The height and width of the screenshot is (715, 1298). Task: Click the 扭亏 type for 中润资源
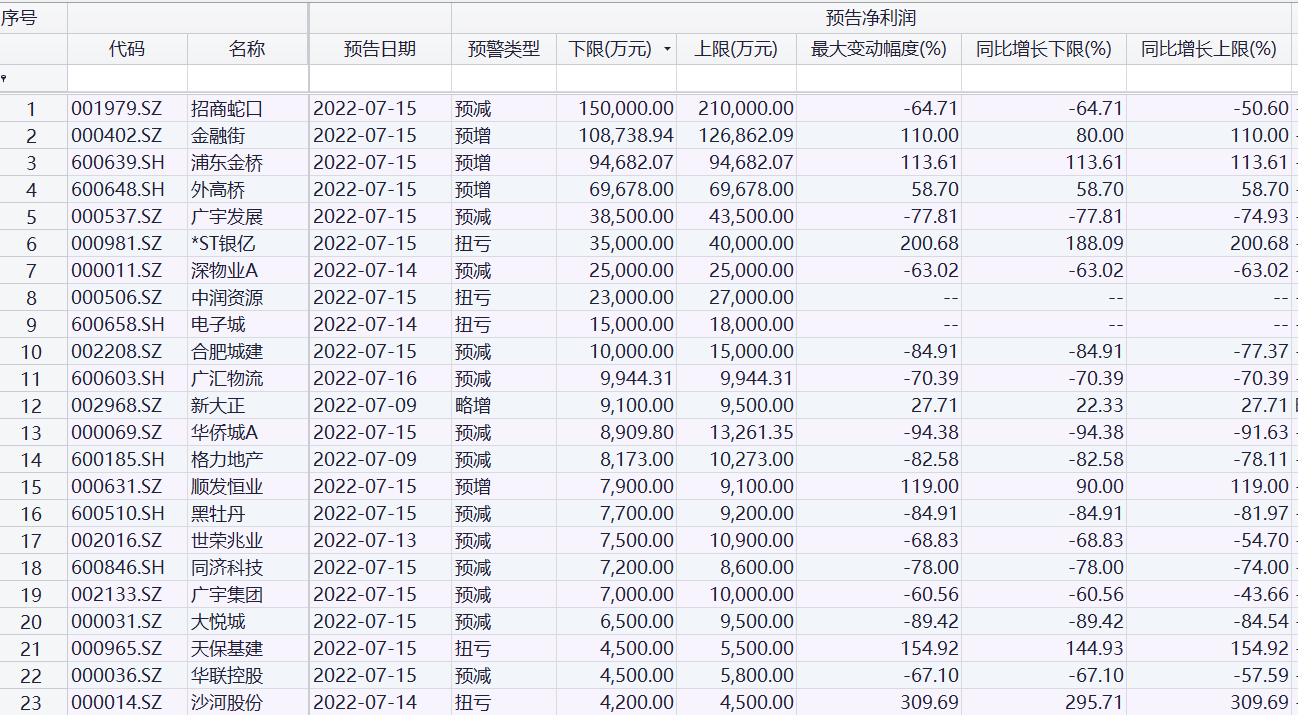473,298
